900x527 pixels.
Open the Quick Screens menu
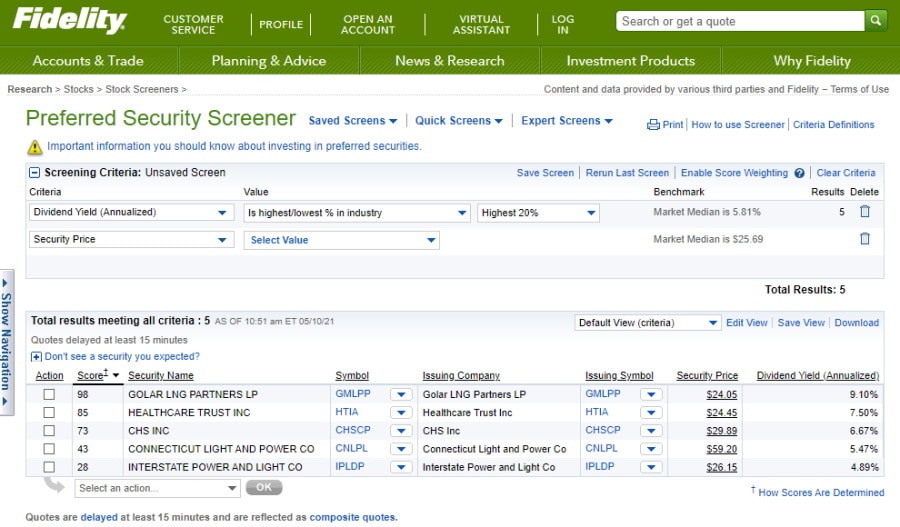tap(459, 121)
